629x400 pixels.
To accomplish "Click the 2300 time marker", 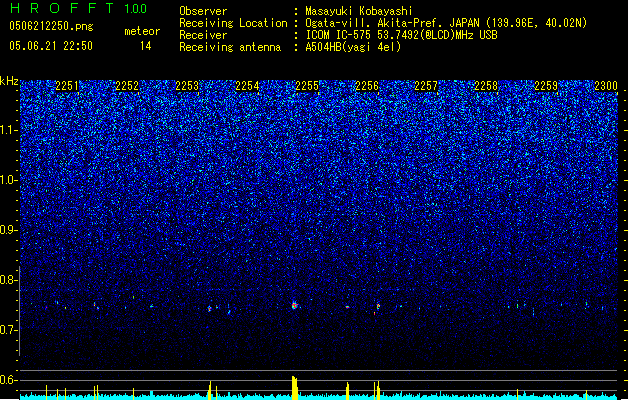I will pos(606,86).
